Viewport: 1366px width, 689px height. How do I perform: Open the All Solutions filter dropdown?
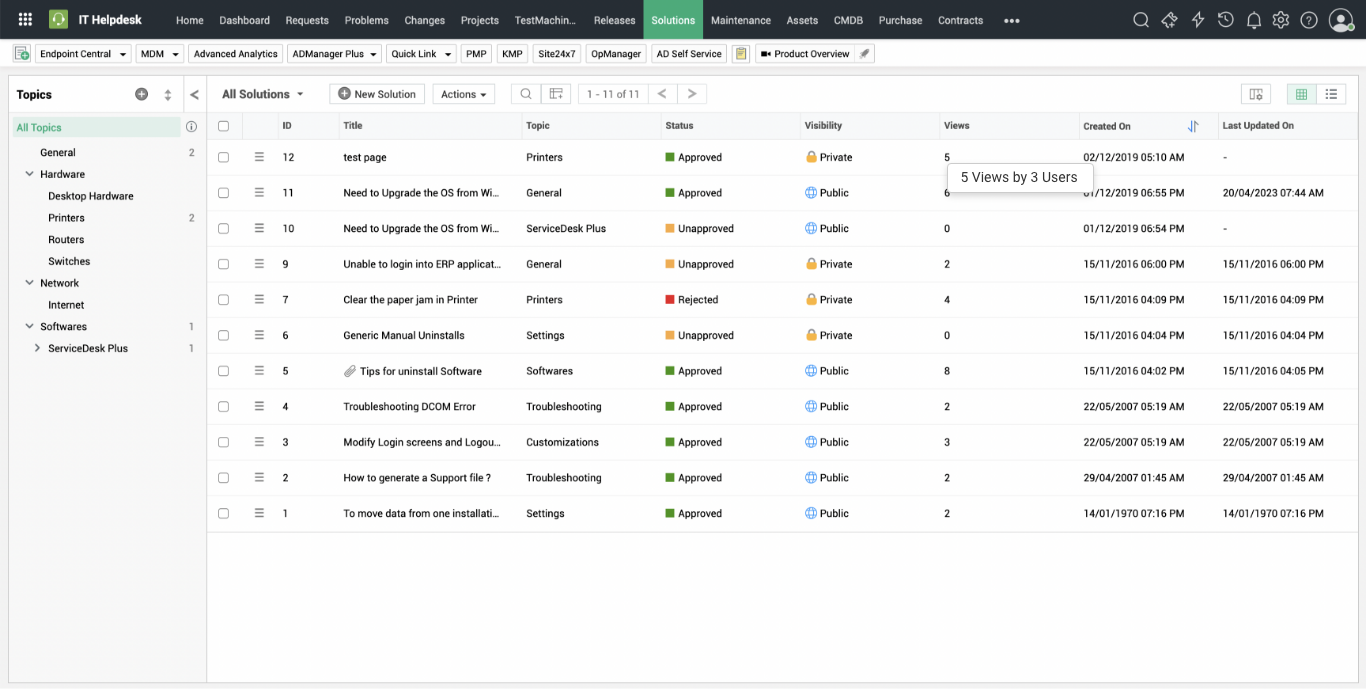coord(262,94)
